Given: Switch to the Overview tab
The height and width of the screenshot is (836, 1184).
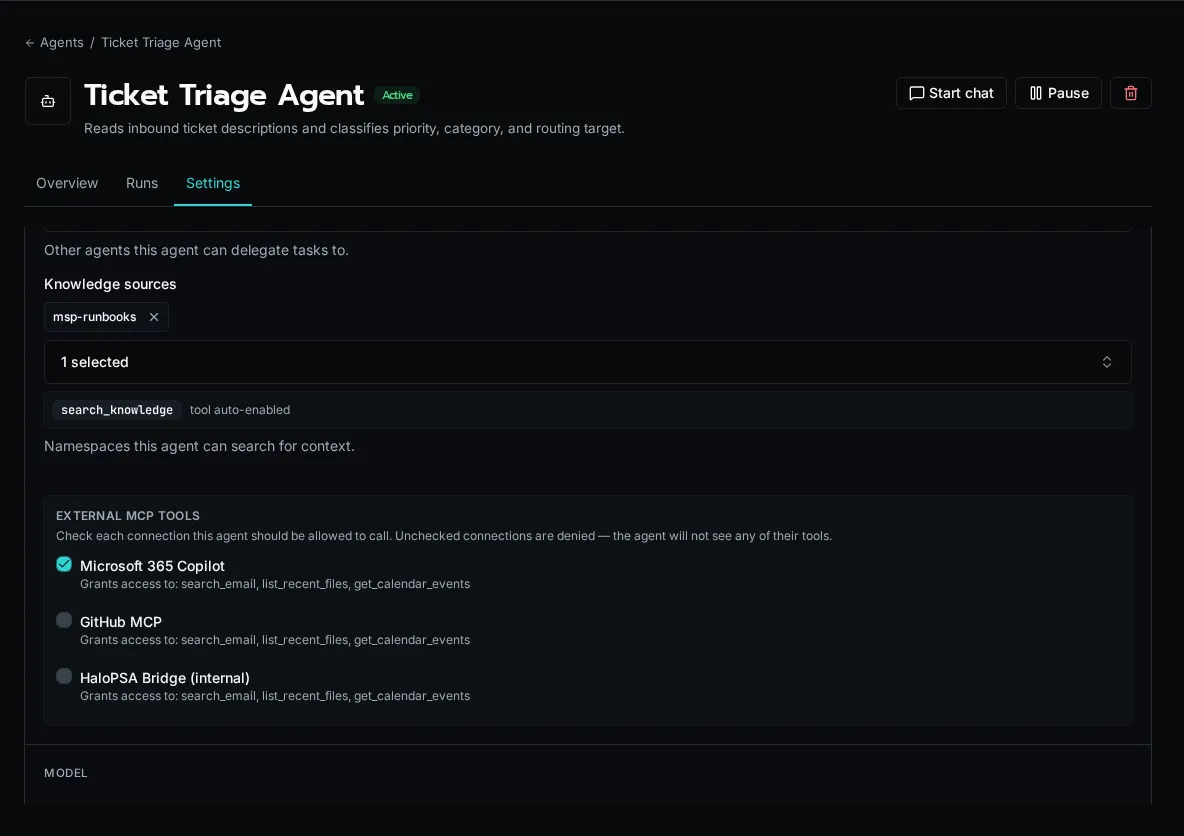Looking at the screenshot, I should [x=67, y=183].
